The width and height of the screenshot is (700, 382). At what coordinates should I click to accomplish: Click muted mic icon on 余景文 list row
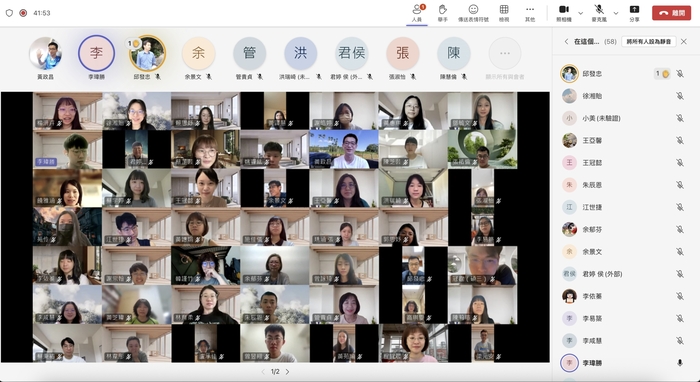pyautogui.click(x=679, y=252)
